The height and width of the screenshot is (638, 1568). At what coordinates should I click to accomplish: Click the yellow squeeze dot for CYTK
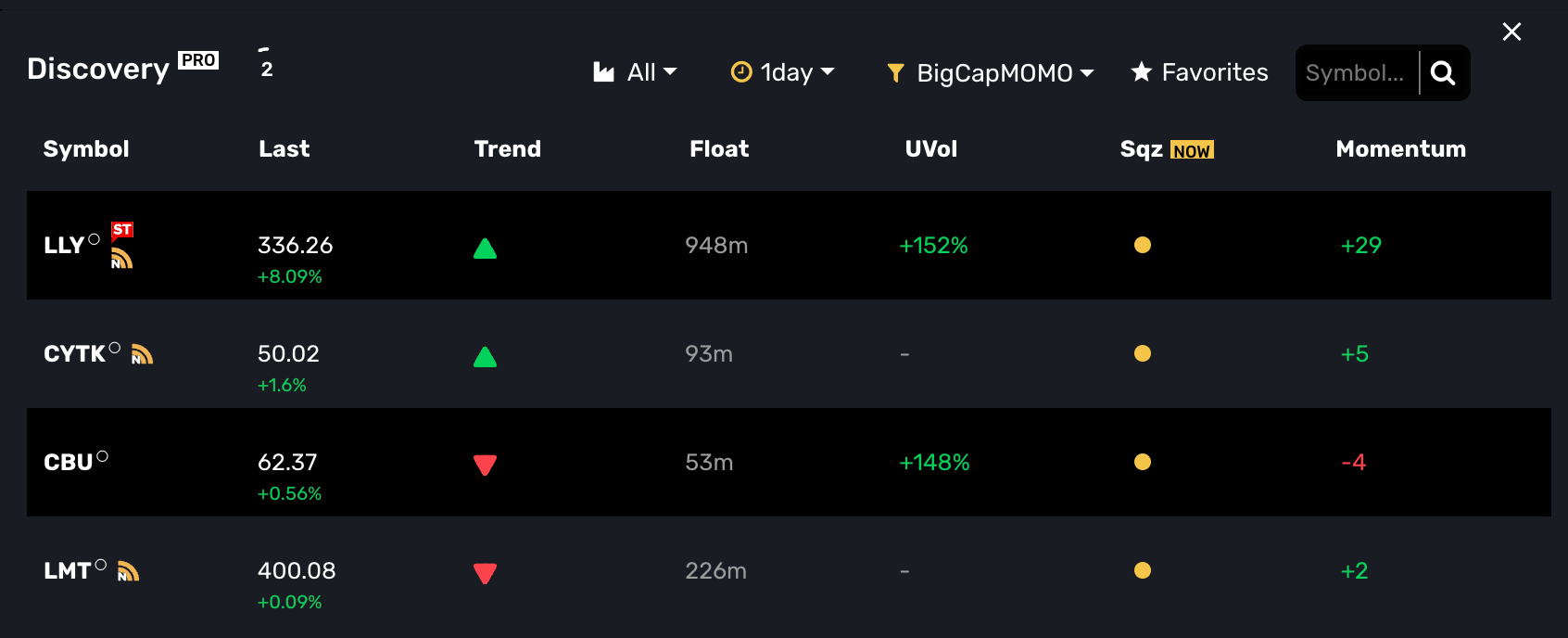1143,353
